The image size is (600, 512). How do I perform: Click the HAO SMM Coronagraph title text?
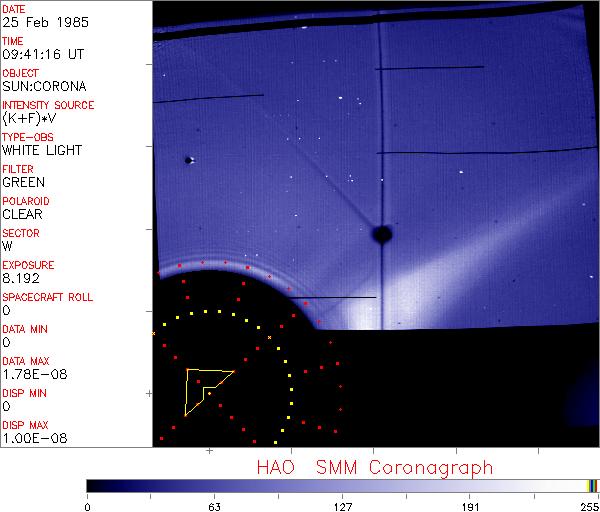point(374,467)
